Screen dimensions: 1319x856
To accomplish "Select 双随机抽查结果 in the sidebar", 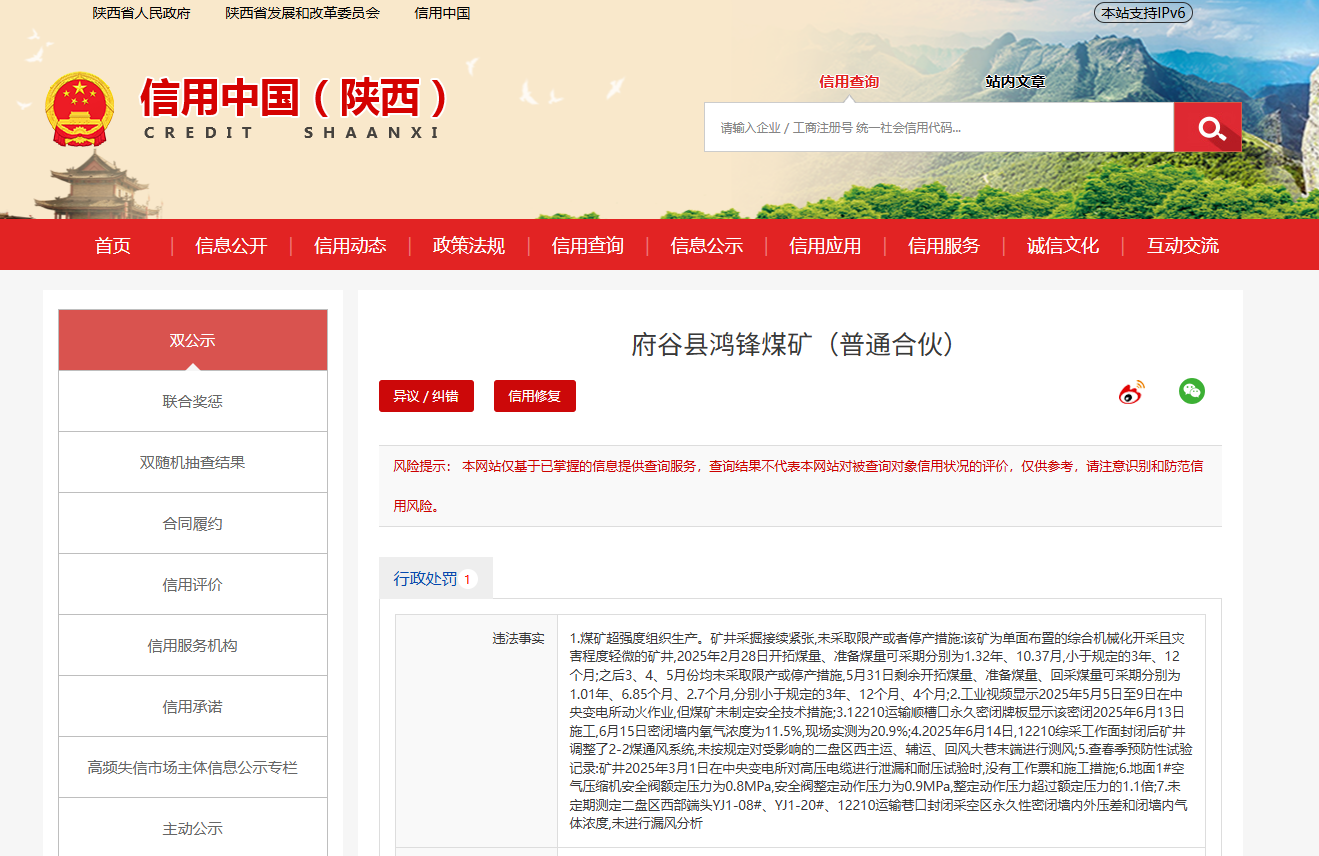I will tap(193, 462).
